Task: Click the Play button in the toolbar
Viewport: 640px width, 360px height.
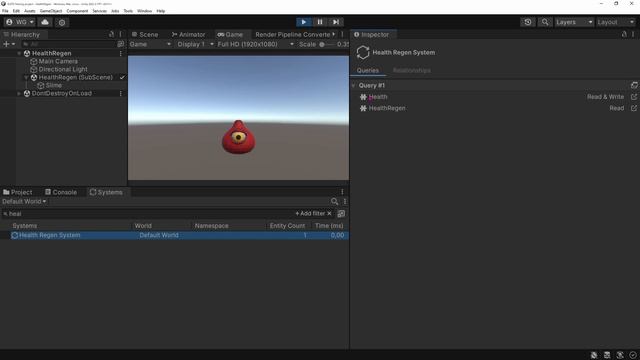Action: coord(303,22)
